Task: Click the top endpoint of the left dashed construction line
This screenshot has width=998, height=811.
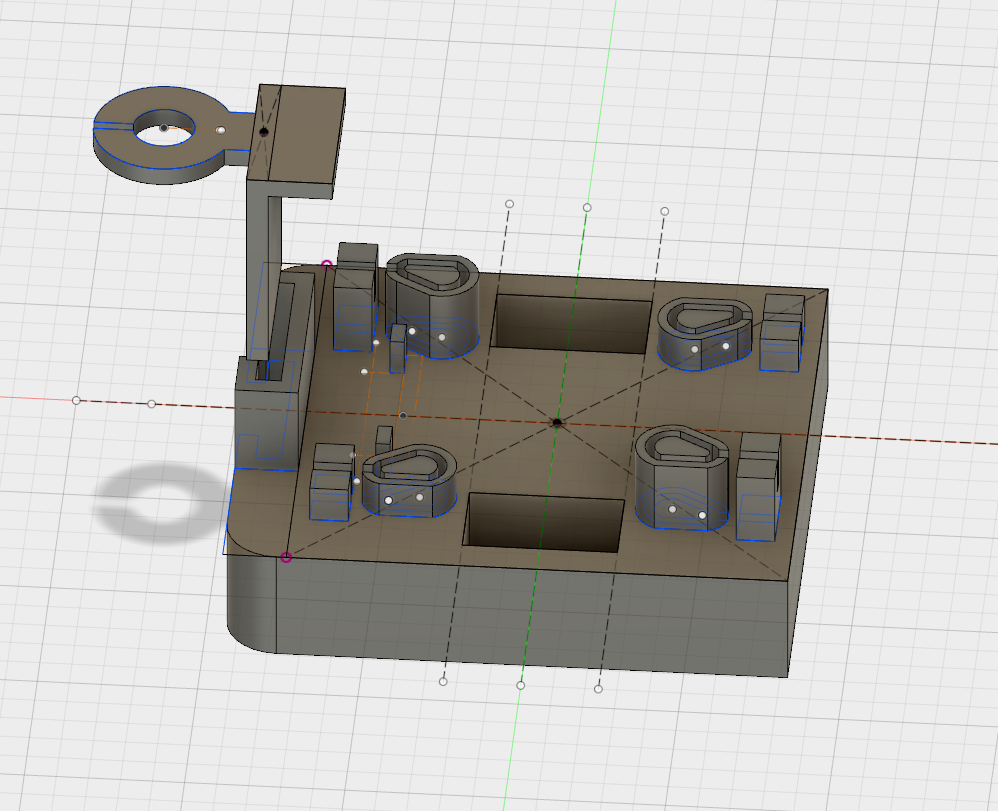Action: [x=509, y=204]
